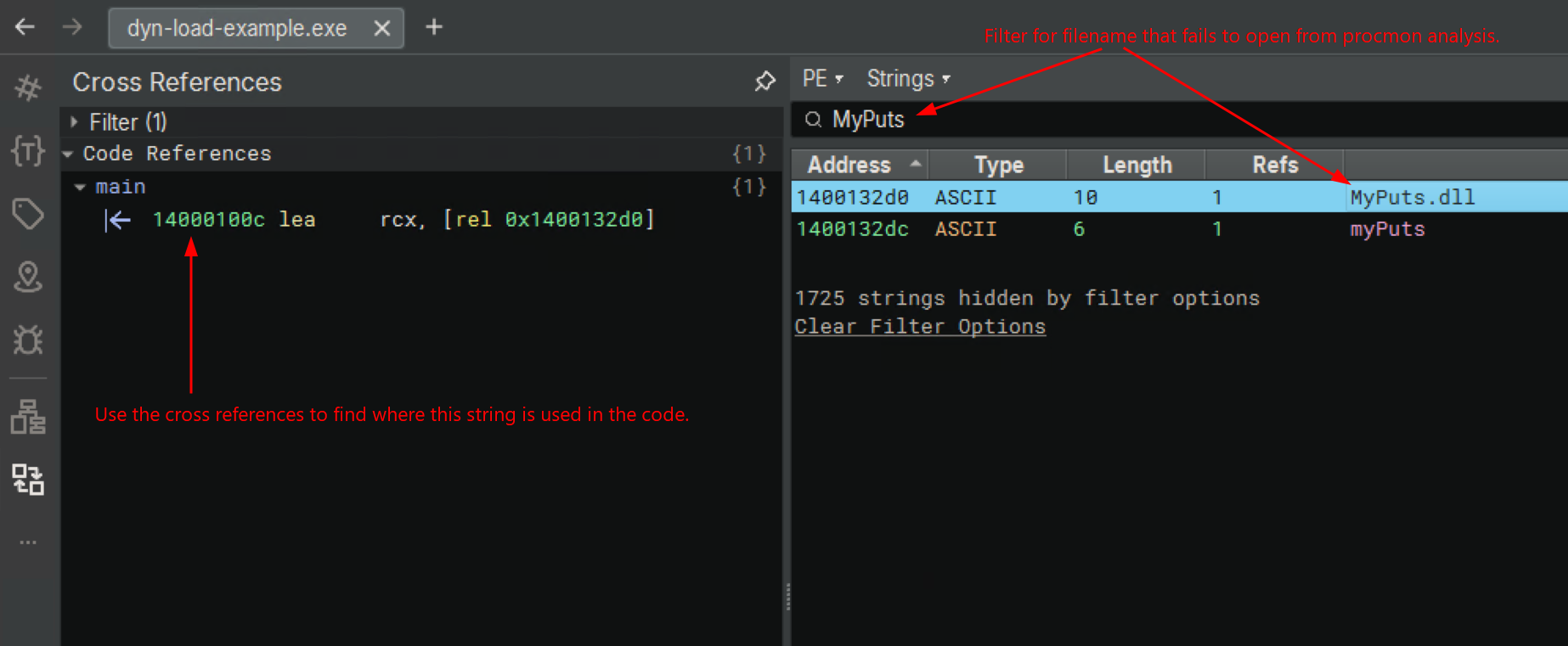Open the Strings view dropdown
Image resolution: width=1568 pixels, height=646 pixels.
click(907, 79)
